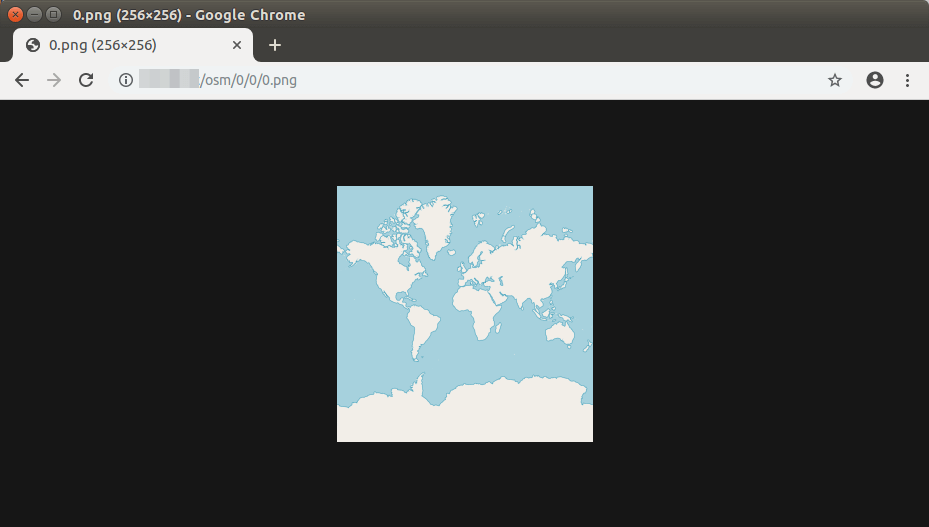Close the 0.png tab
Viewport: 929px width, 527px height.
pyautogui.click(x=237, y=45)
